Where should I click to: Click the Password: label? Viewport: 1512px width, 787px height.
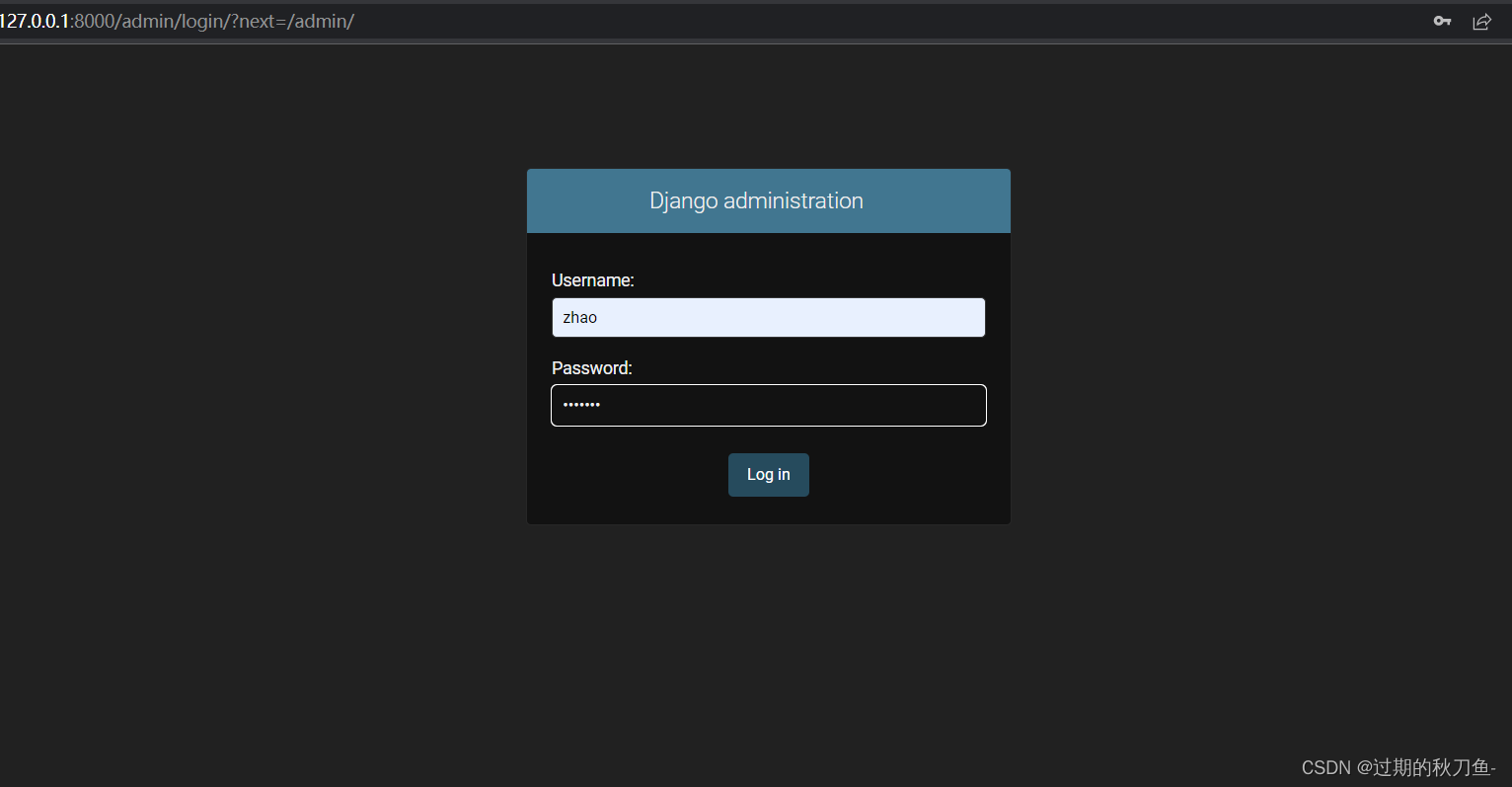click(x=591, y=368)
